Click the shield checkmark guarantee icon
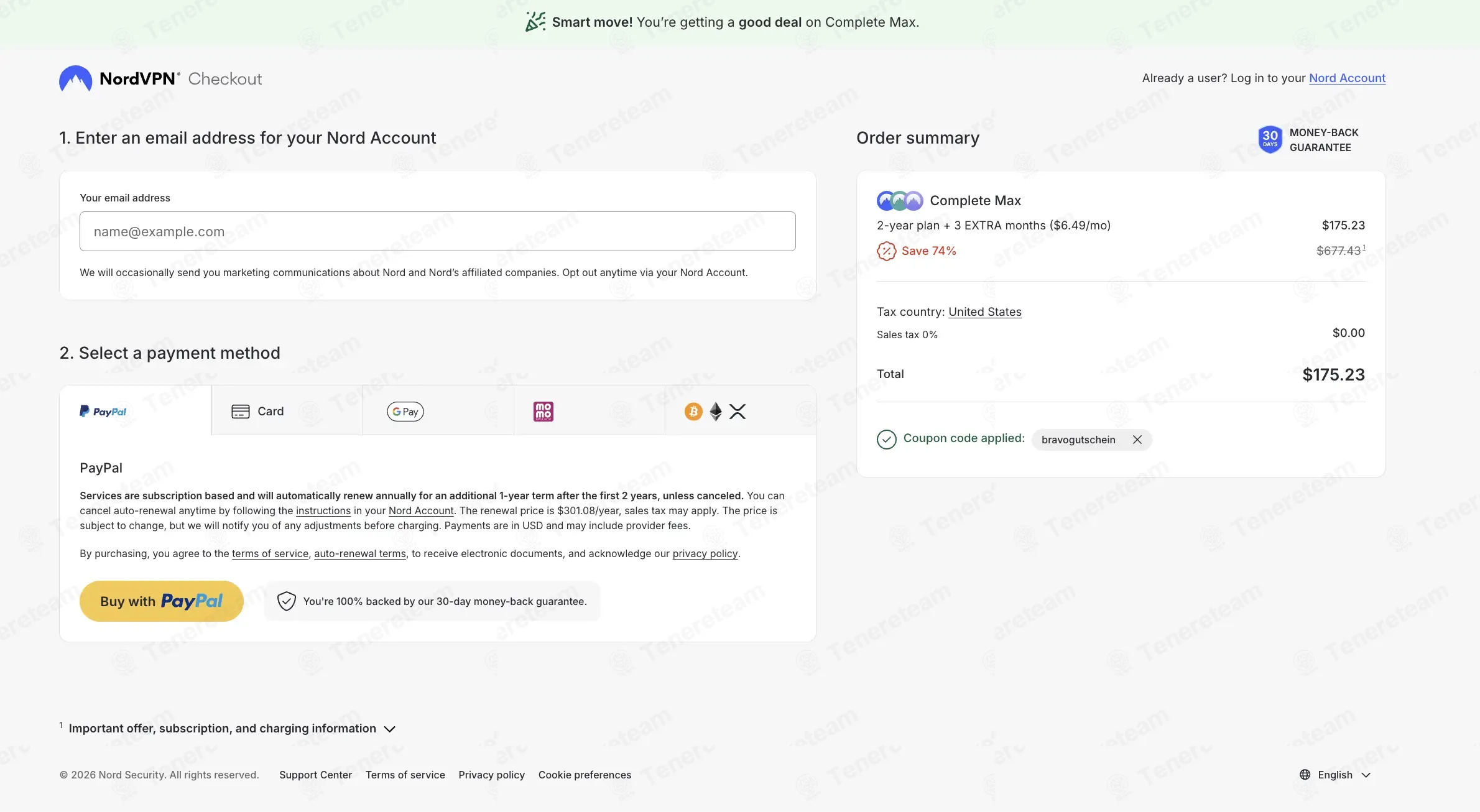The height and width of the screenshot is (812, 1480). [286, 601]
